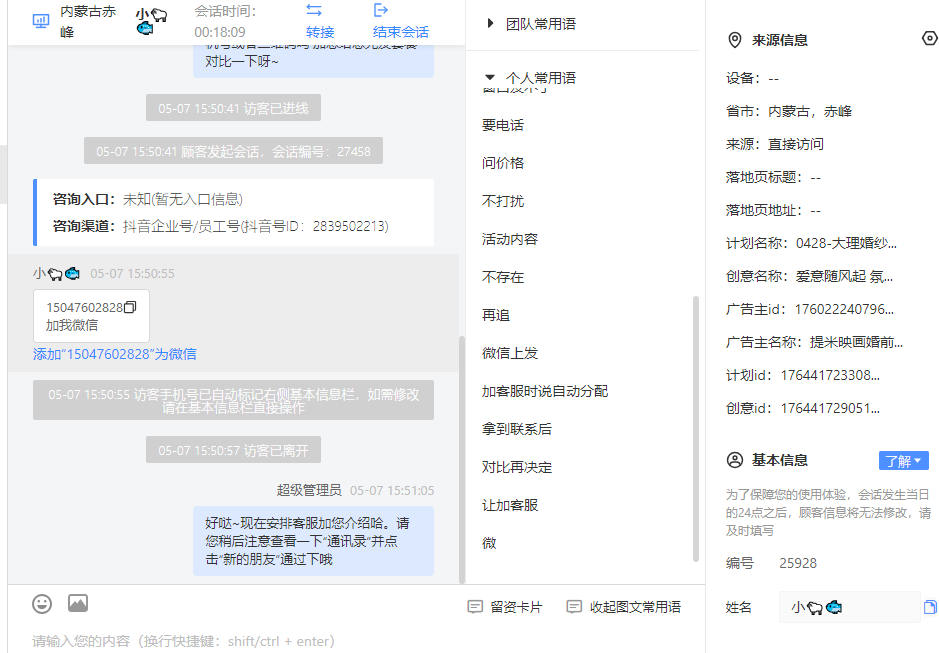Click the 省市 内蒙古，赤峰 entry
The height and width of the screenshot is (653, 939).
tap(789, 111)
